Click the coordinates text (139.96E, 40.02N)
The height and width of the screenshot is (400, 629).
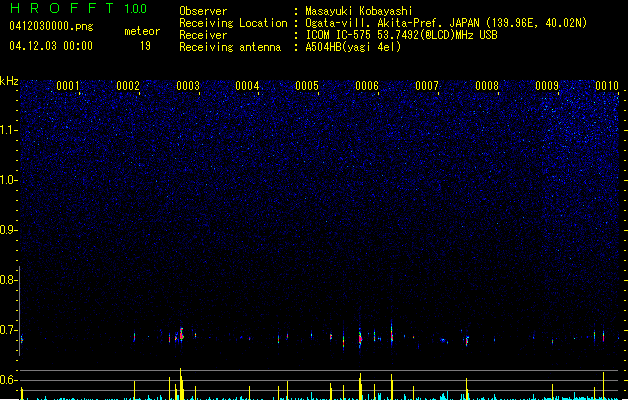pos(536,23)
